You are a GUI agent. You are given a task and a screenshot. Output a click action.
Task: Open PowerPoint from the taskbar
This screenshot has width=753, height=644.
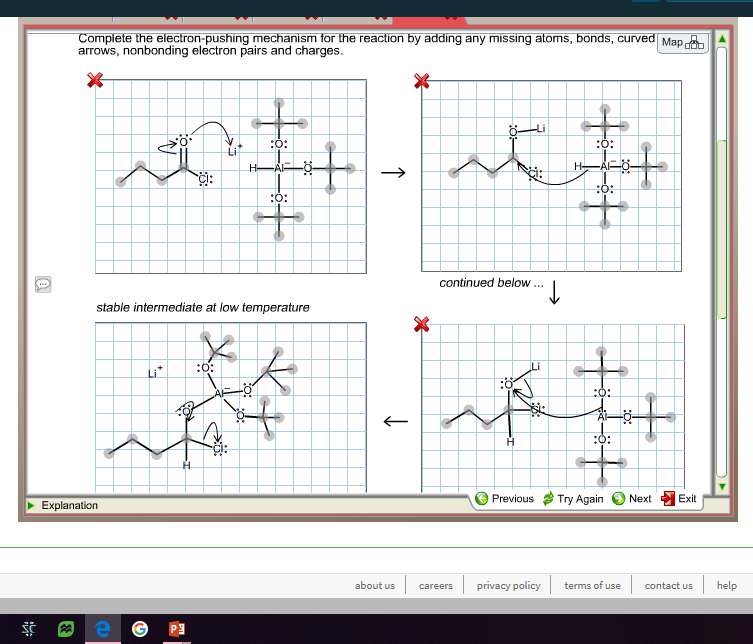[x=177, y=629]
